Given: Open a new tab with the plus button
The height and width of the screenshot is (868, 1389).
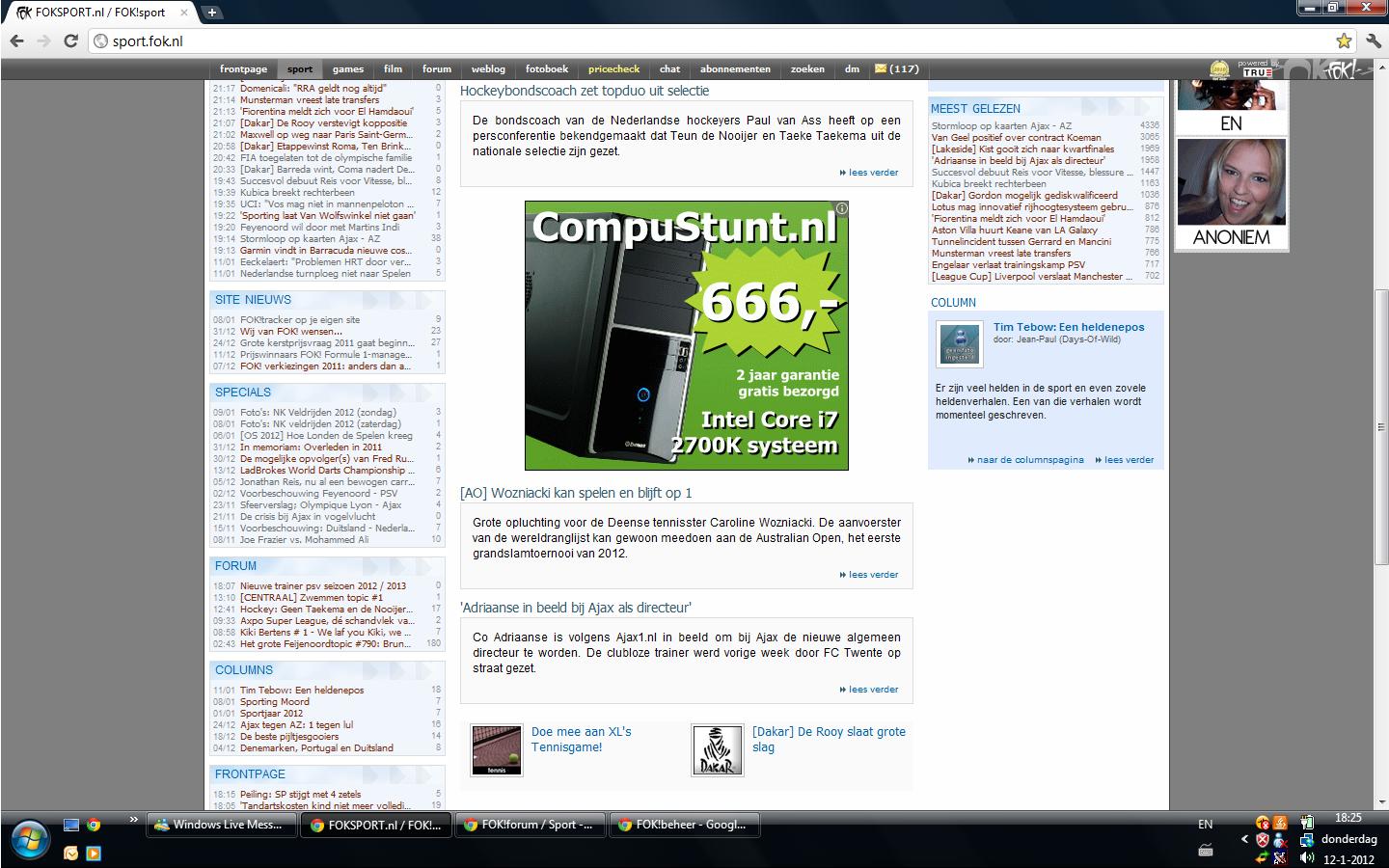Looking at the screenshot, I should (x=212, y=13).
